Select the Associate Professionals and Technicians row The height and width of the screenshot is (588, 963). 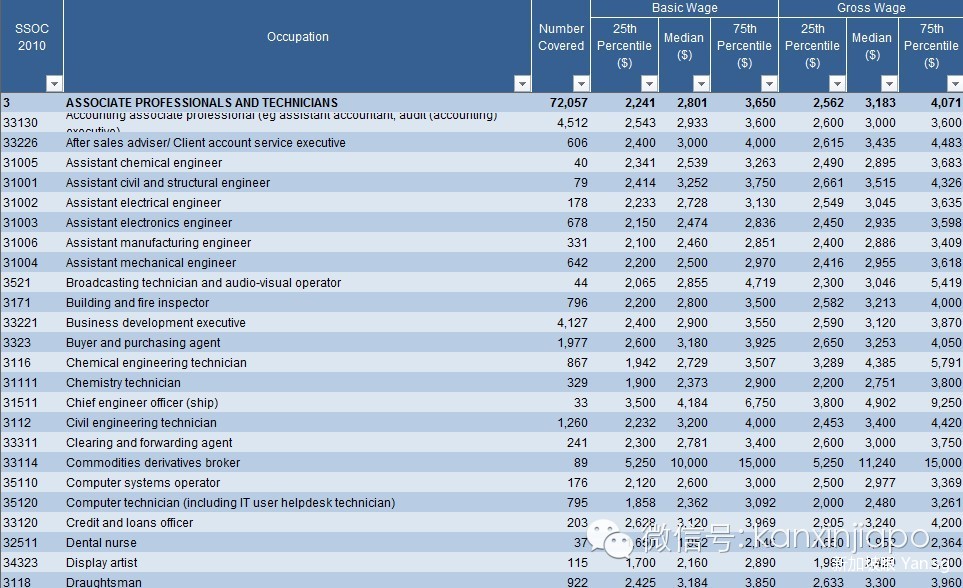click(x=201, y=103)
